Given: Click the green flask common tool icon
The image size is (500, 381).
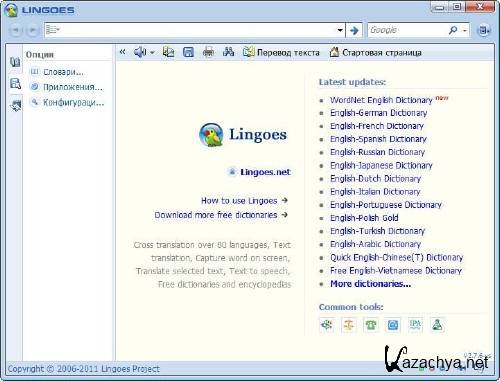Looking at the screenshot, I should point(437,324).
